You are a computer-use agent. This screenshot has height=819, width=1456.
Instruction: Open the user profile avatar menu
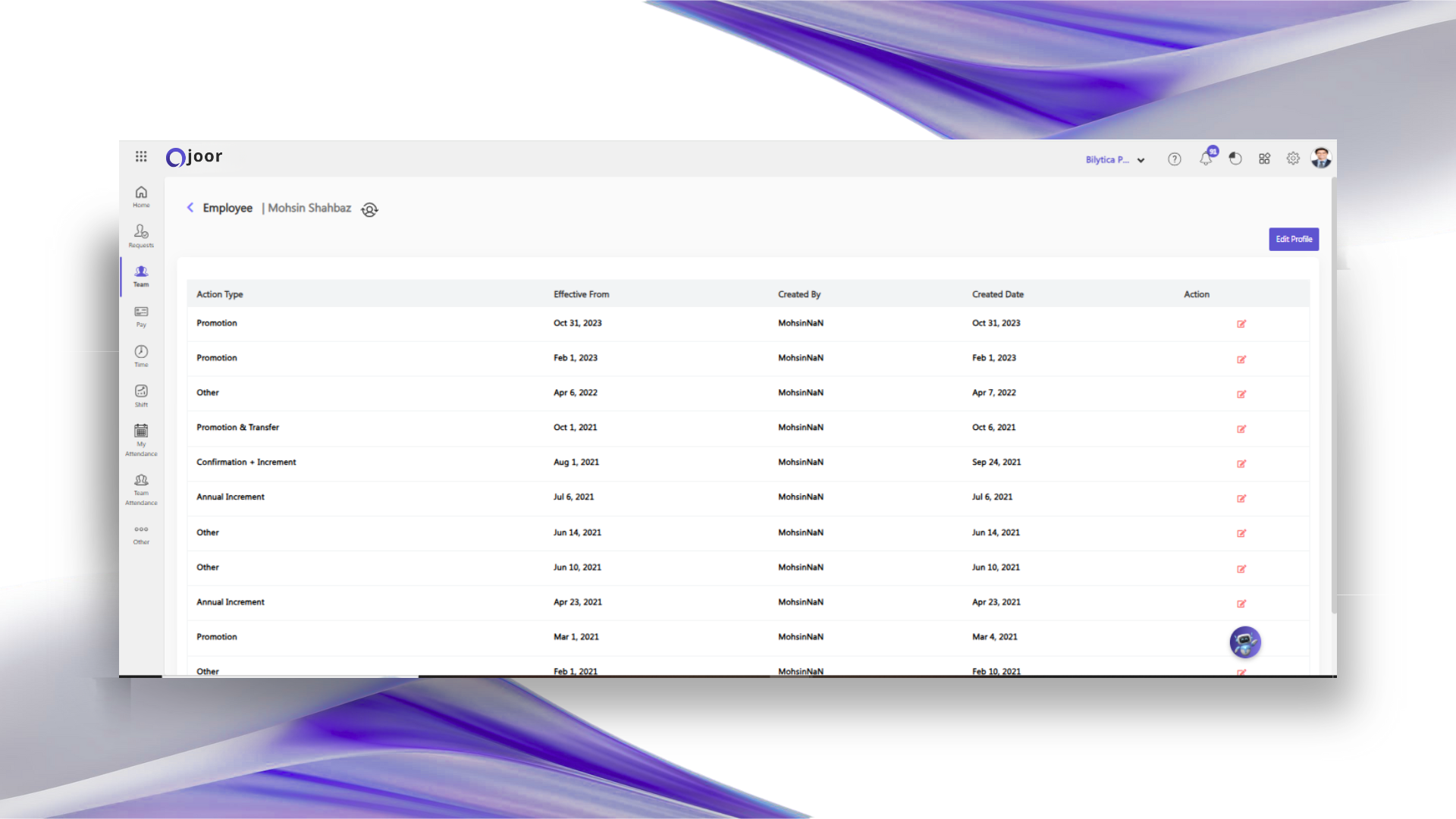coord(1321,158)
